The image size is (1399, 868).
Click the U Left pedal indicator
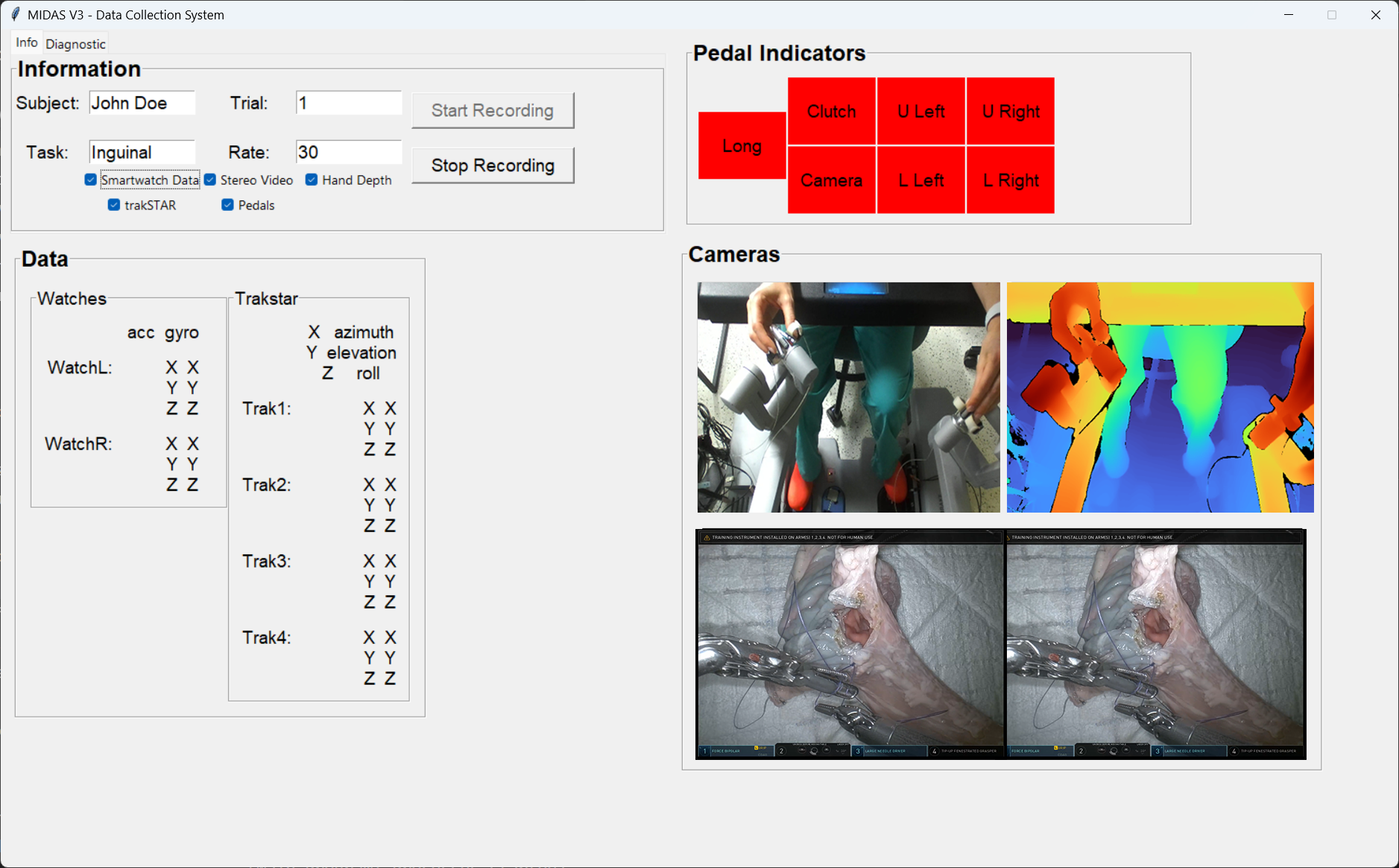[x=920, y=112]
